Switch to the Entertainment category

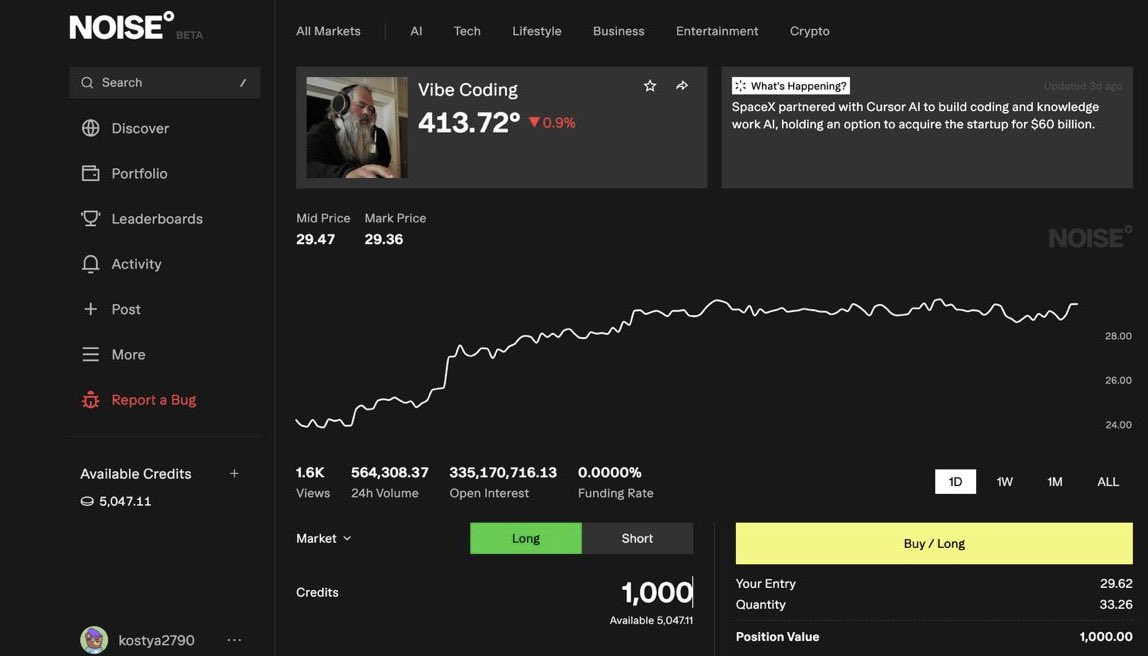717,31
